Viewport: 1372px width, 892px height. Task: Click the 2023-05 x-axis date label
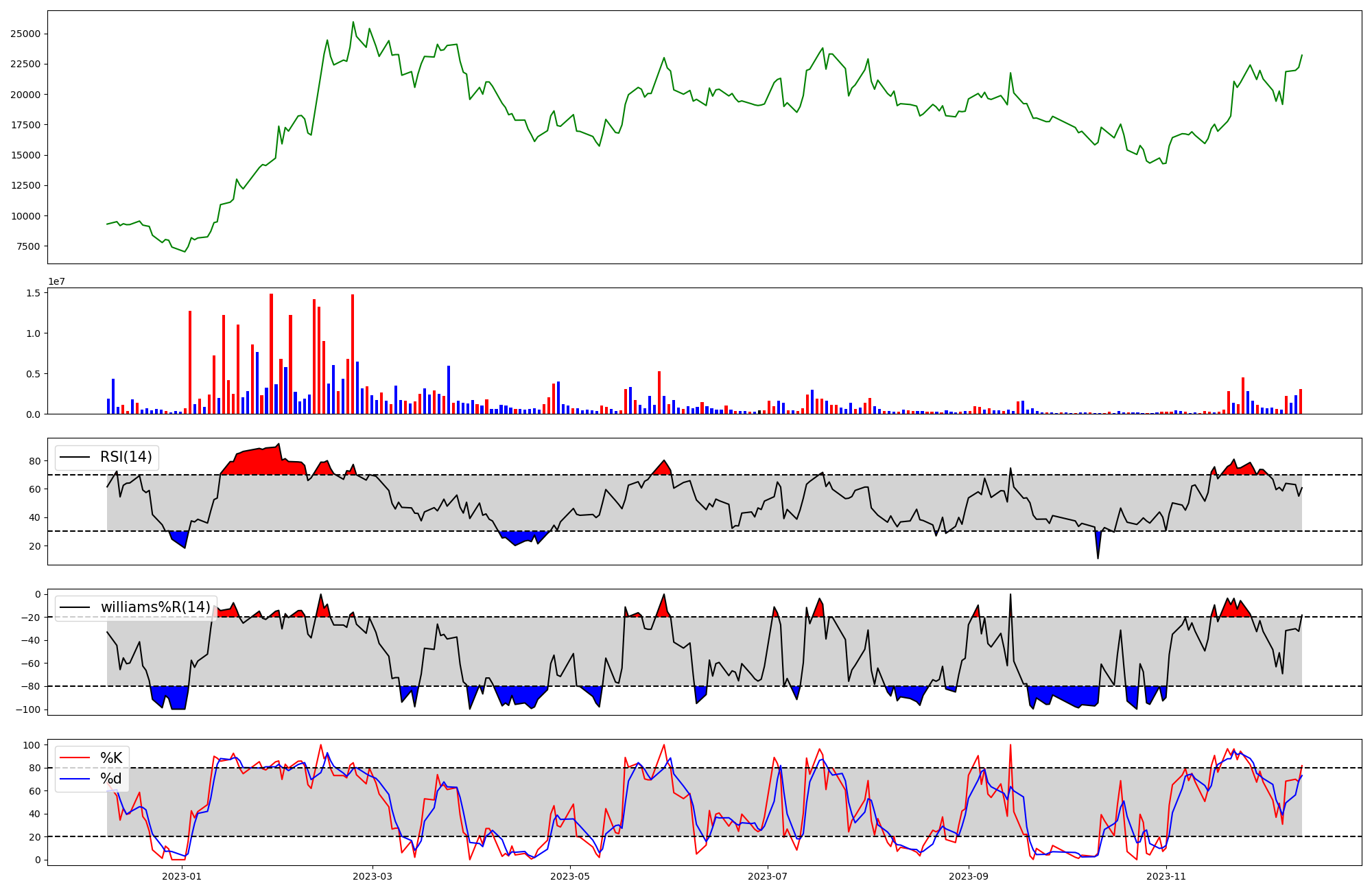(x=569, y=876)
